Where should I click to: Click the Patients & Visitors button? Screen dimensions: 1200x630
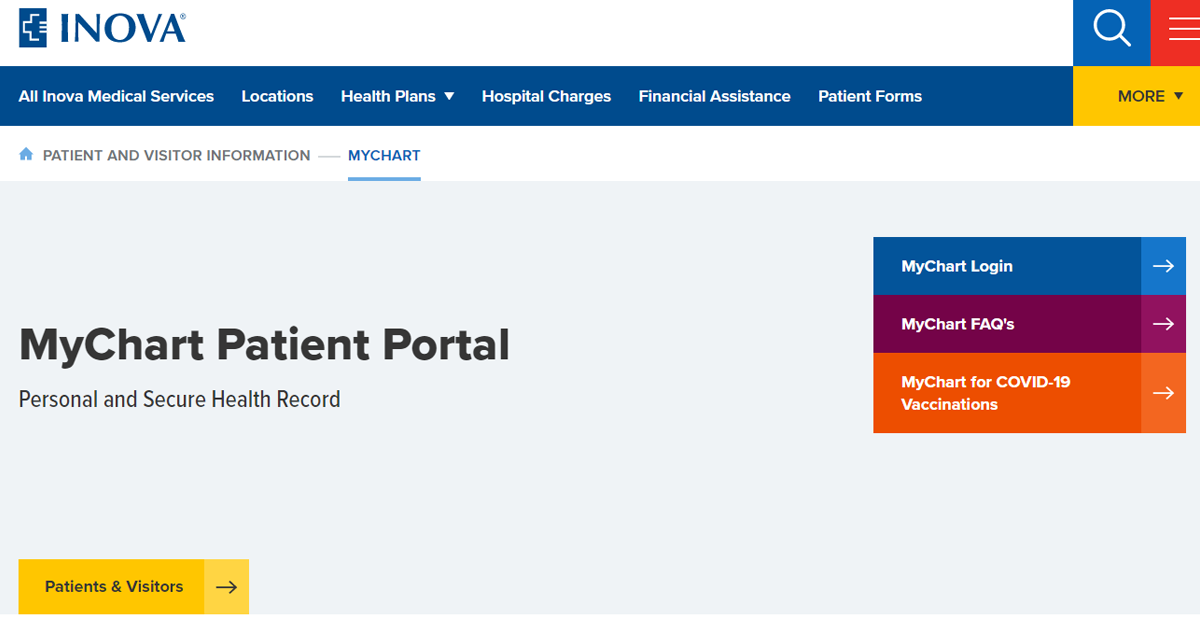click(113, 587)
